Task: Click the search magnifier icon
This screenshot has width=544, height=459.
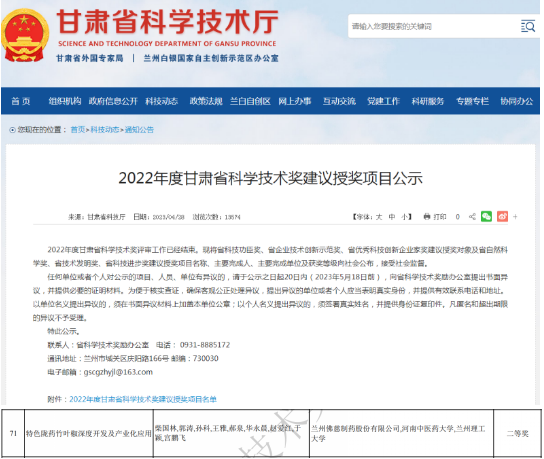Action: (x=528, y=26)
